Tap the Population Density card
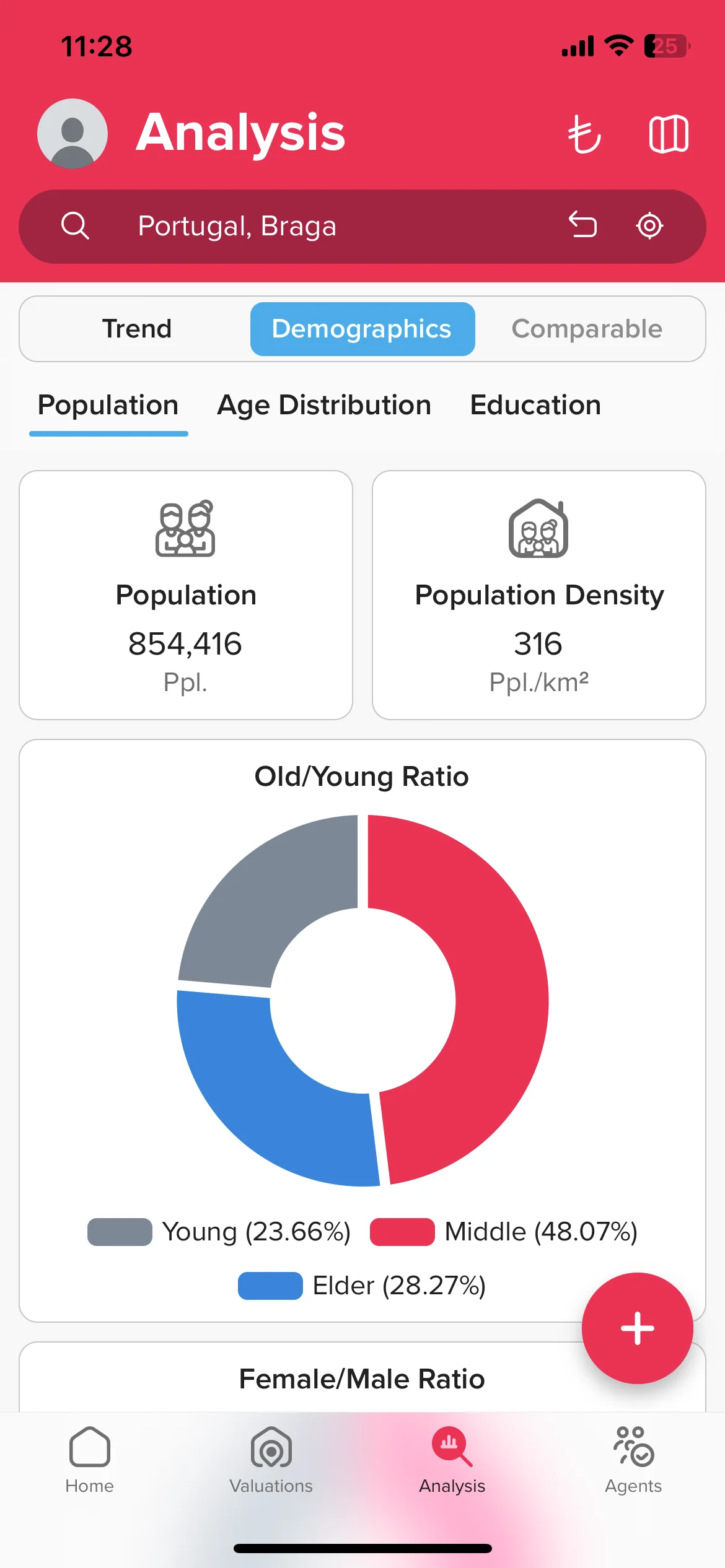725x1568 pixels. (x=539, y=595)
